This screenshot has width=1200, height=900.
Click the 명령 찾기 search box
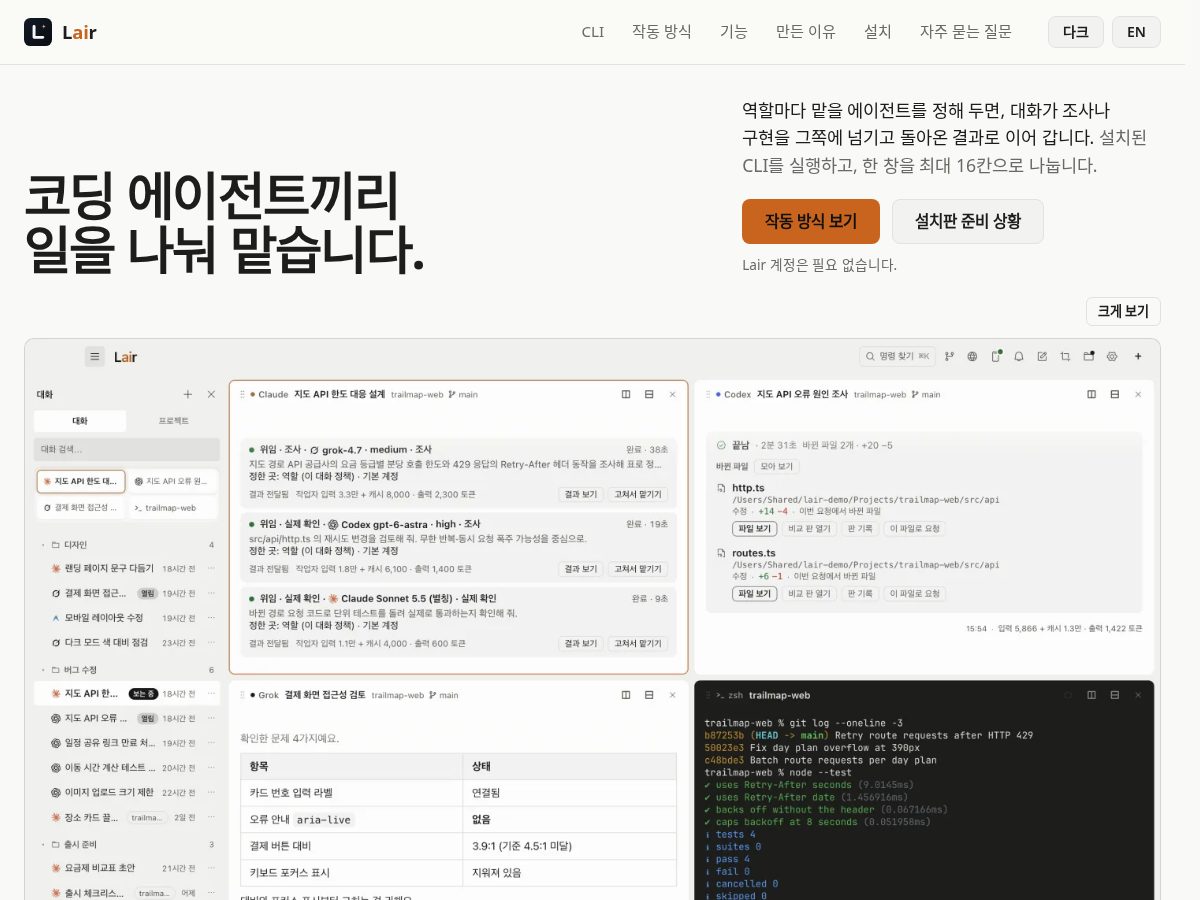coord(897,356)
